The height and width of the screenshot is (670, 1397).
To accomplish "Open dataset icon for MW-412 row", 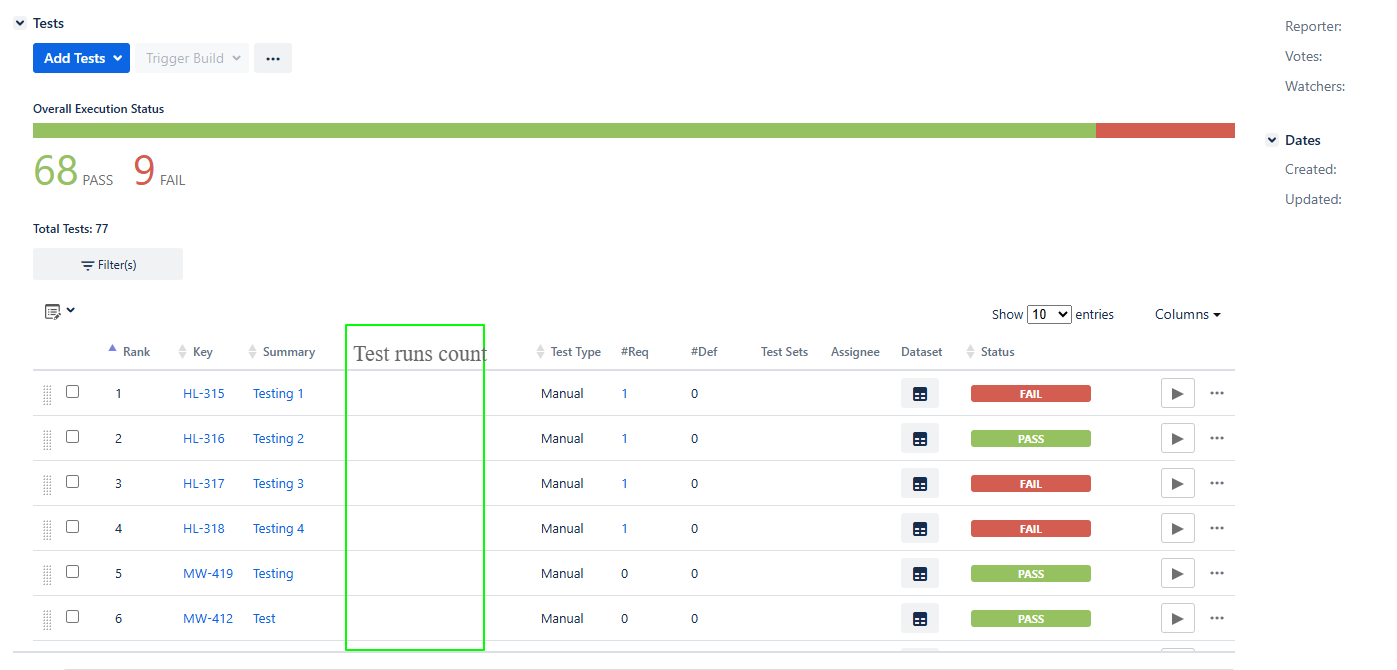I will pyautogui.click(x=920, y=619).
